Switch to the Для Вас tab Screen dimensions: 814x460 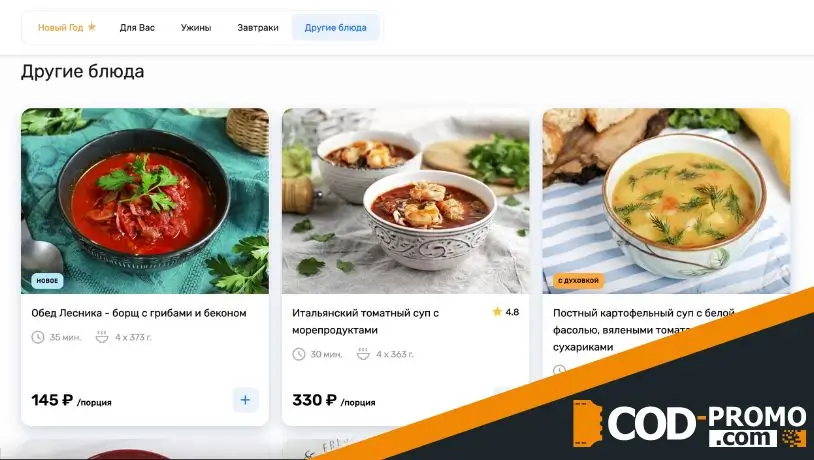[x=137, y=28]
